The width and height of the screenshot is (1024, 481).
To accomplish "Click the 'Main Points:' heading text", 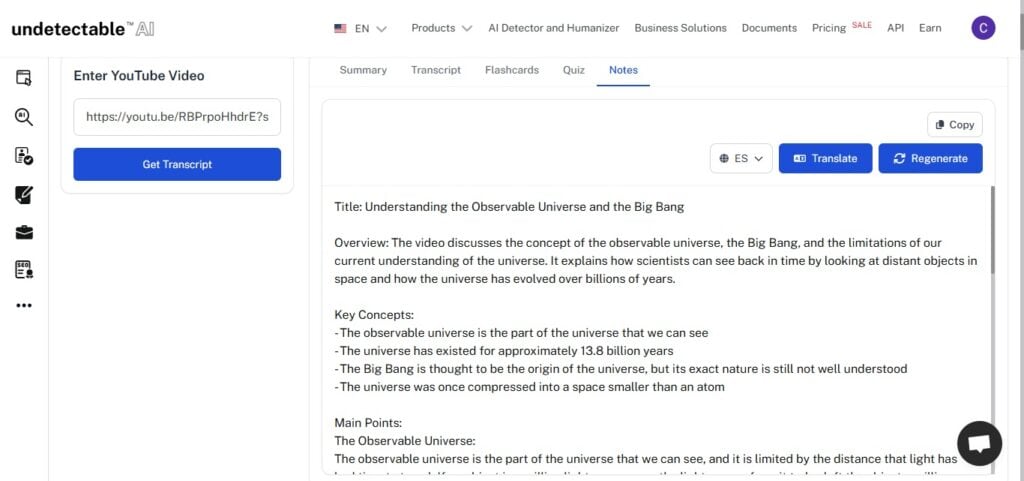I will tap(368, 422).
